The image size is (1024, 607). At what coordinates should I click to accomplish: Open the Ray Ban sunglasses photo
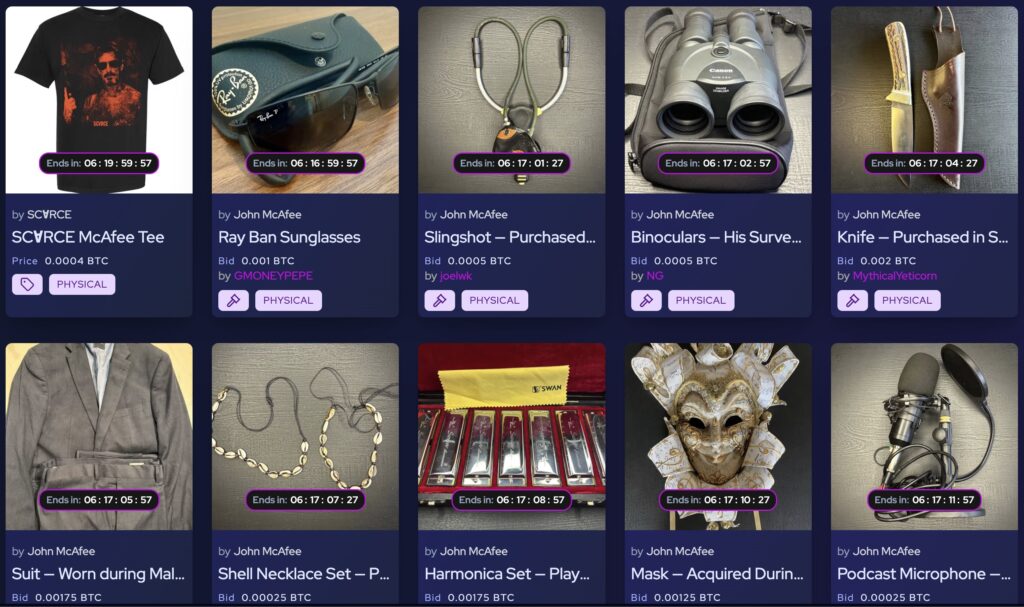click(x=305, y=100)
